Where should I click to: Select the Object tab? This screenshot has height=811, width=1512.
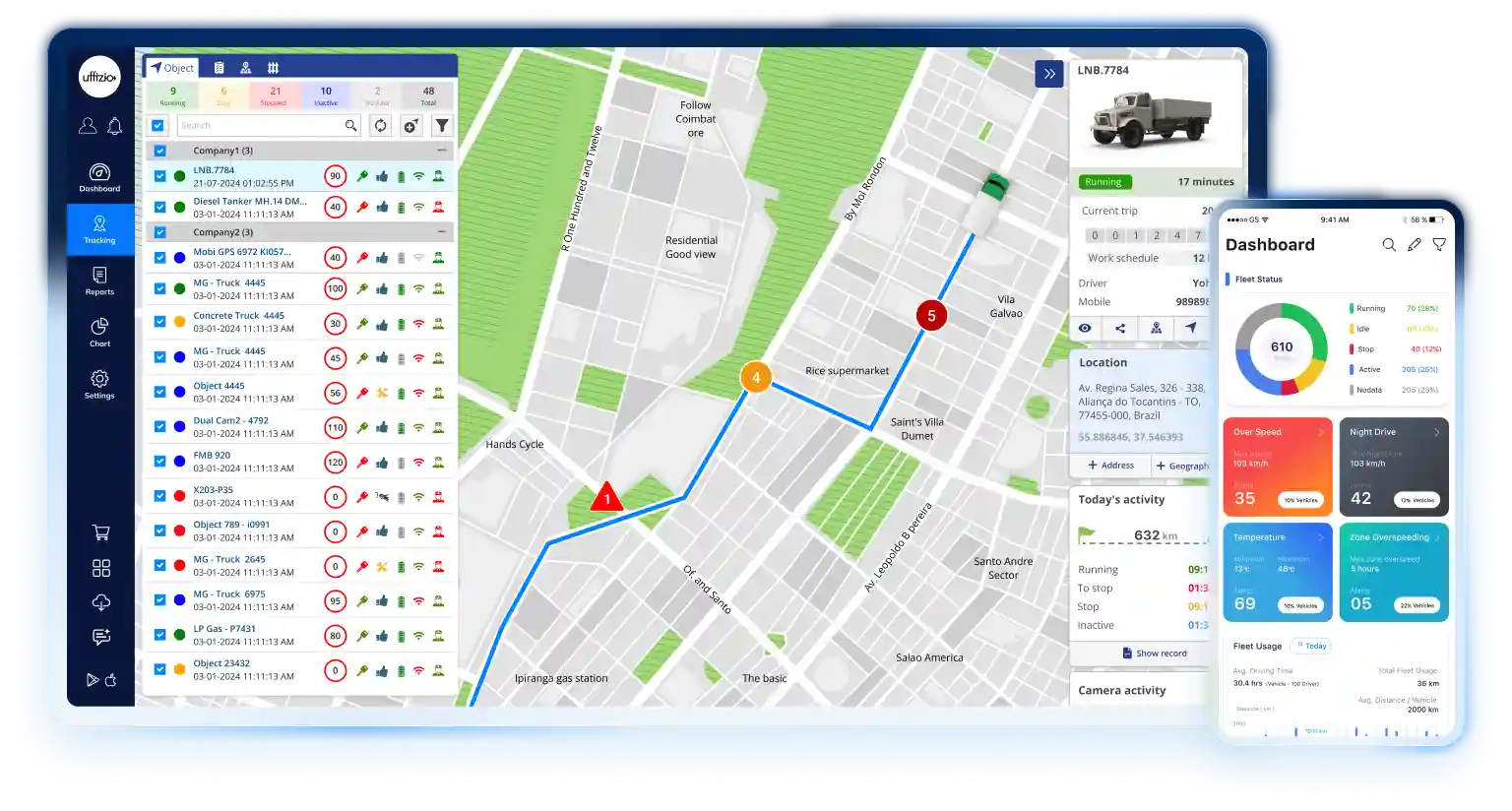coord(172,68)
